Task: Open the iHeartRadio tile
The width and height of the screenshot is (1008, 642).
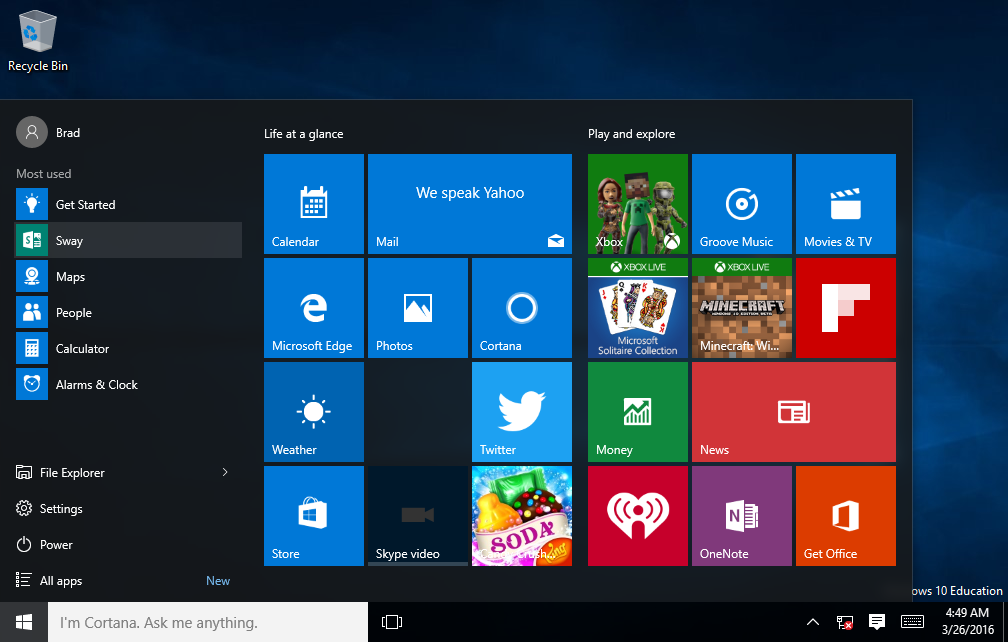Action: [x=638, y=516]
